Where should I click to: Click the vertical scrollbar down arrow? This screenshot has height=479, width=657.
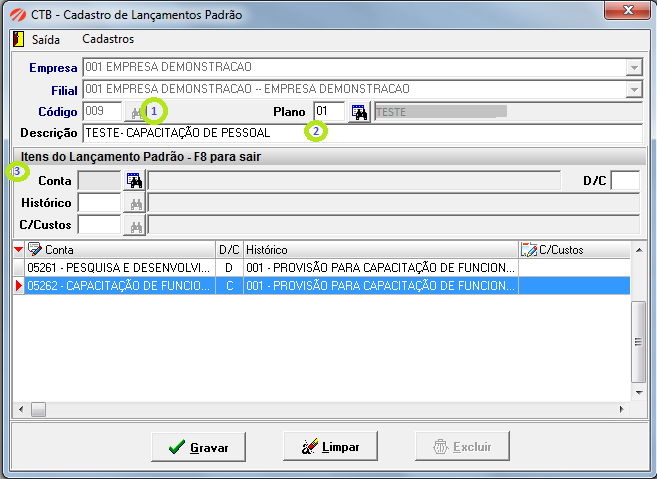coord(639,393)
